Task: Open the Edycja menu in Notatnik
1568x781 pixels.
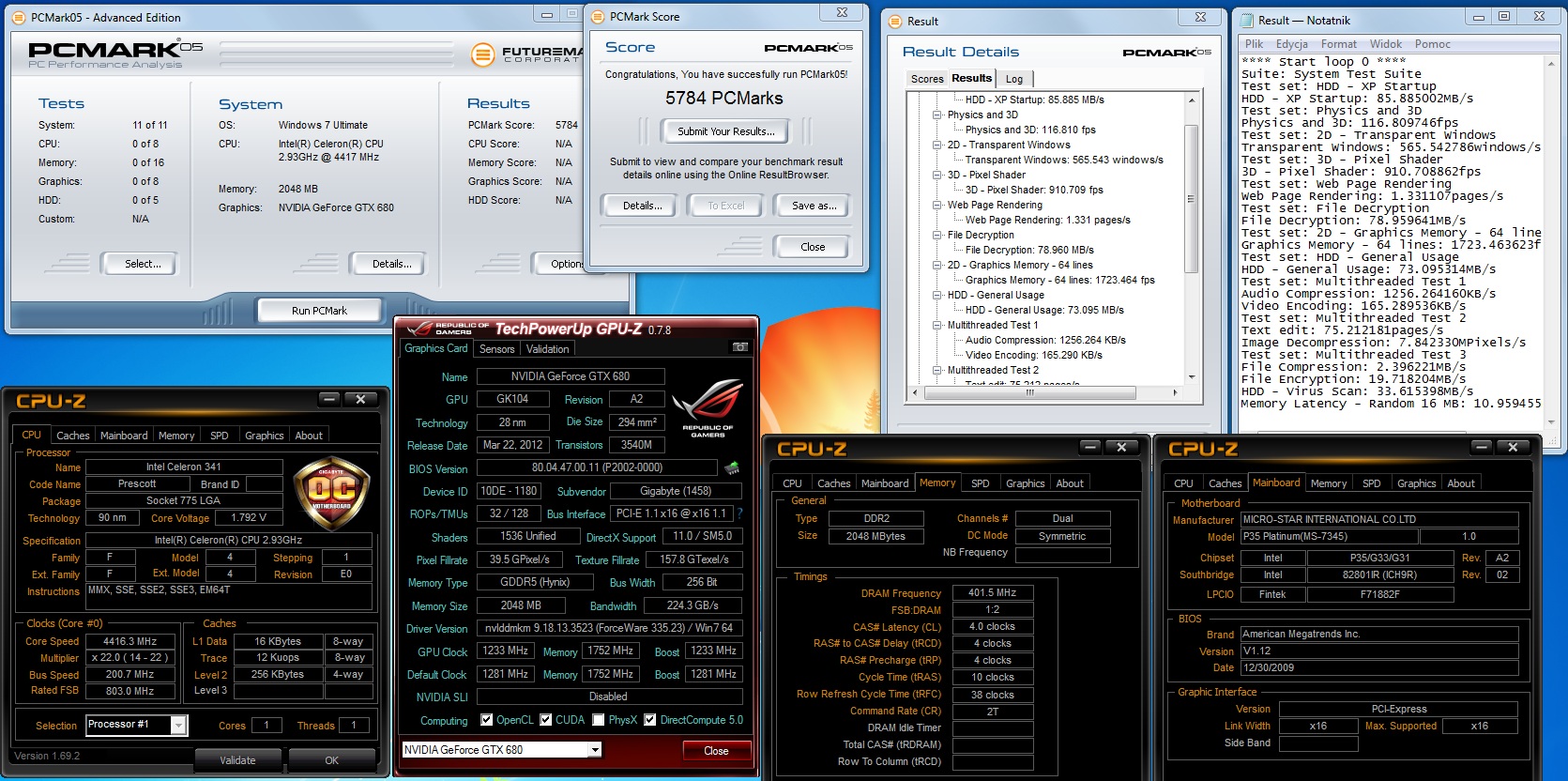Action: click(x=1291, y=44)
